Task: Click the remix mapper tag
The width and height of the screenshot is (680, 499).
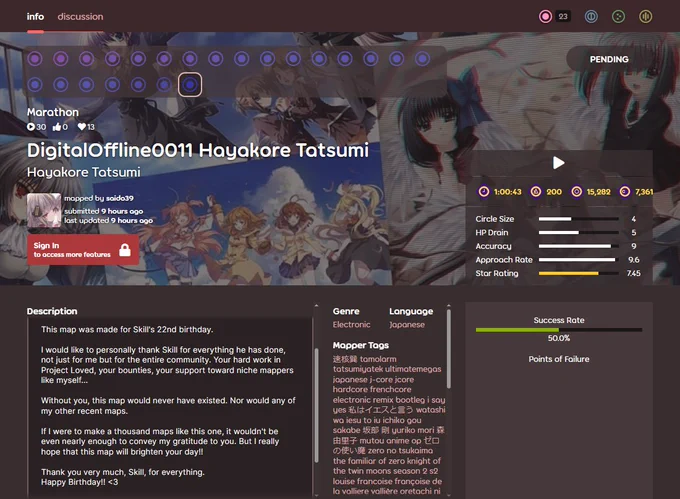Action: point(383,400)
